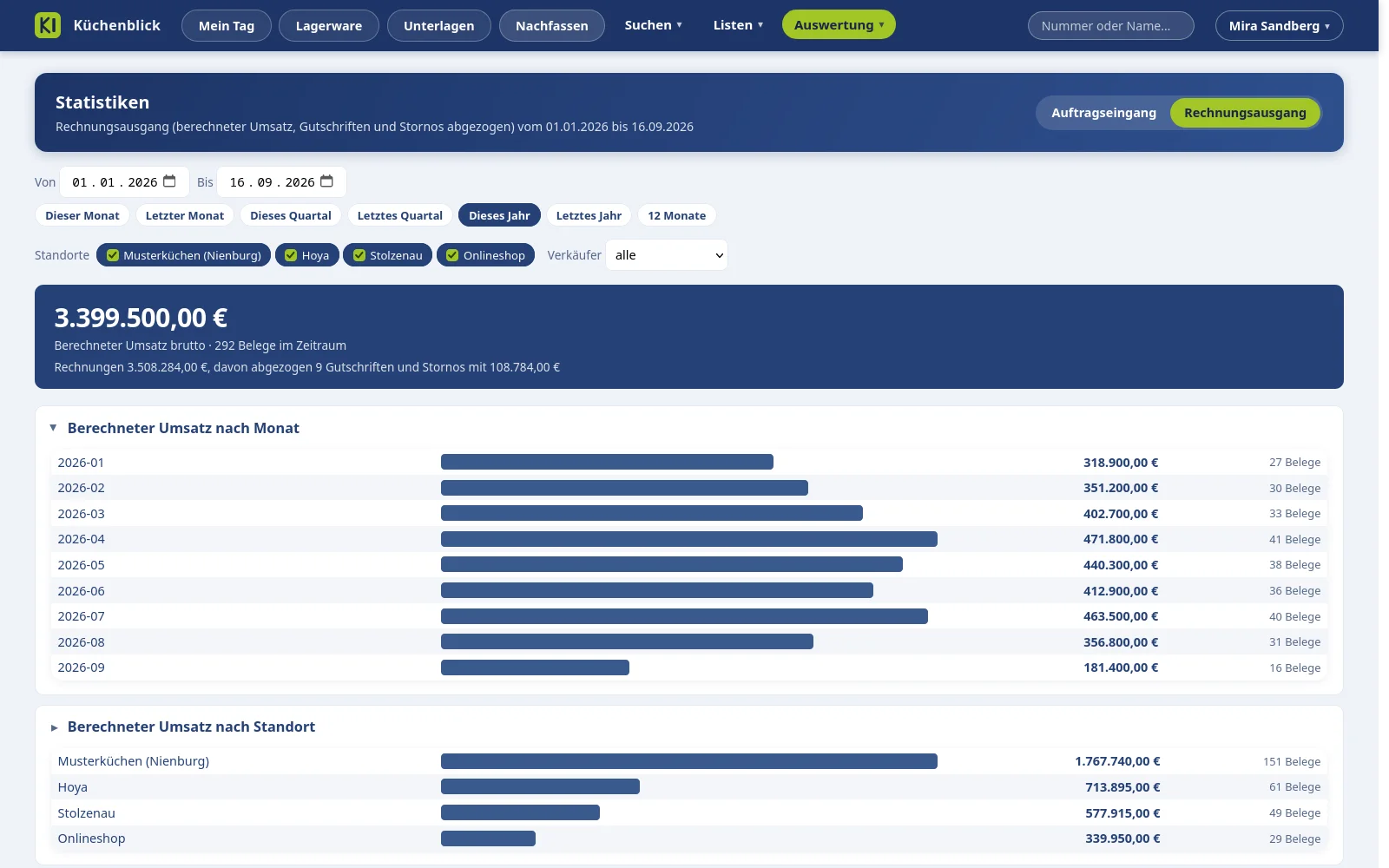Click the 1.767.740,00 € amount
The width and height of the screenshot is (1389, 868).
pos(1117,761)
